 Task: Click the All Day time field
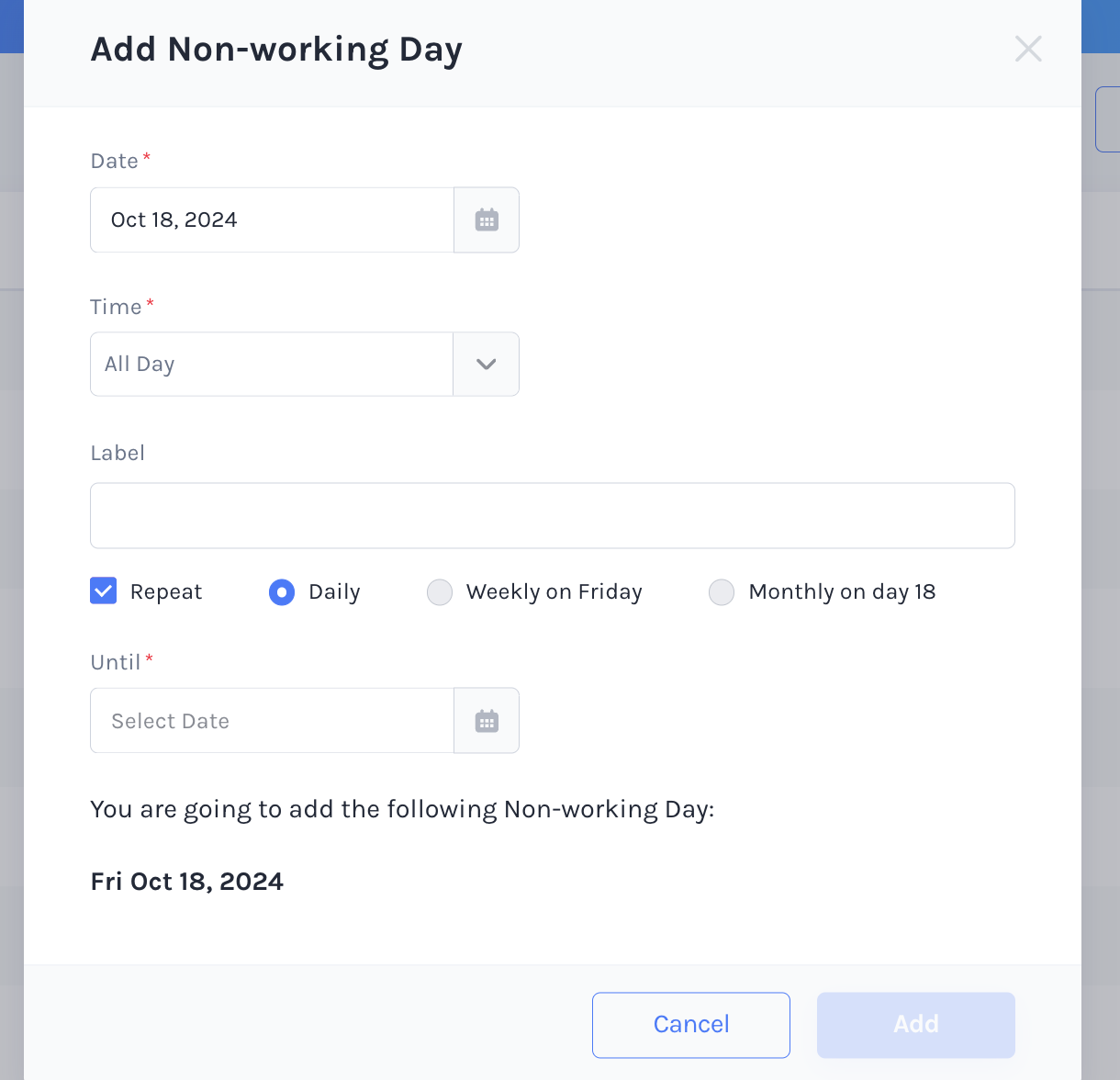click(272, 364)
